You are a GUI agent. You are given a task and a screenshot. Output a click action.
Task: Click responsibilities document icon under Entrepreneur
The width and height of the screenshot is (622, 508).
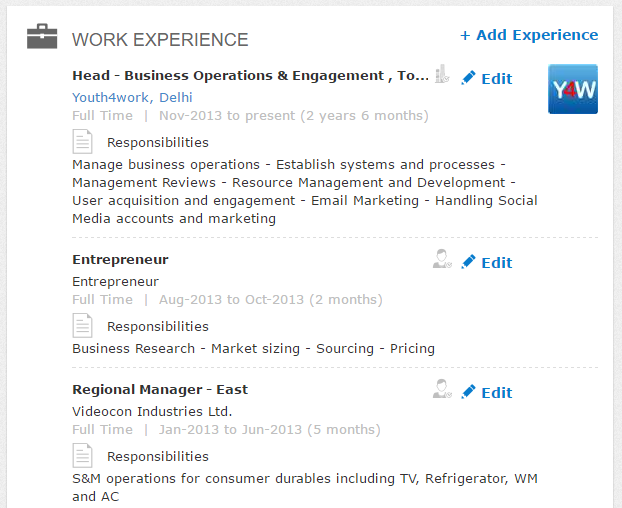[x=83, y=326]
